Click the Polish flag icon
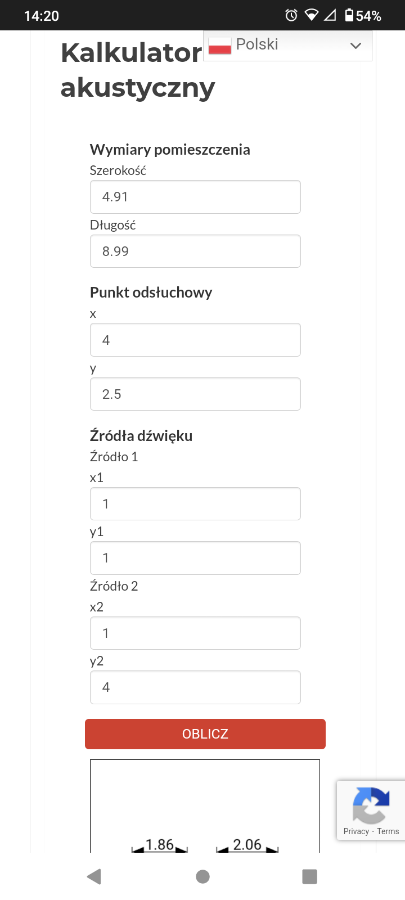Viewport: 405px width, 900px height. pyautogui.click(x=220, y=45)
